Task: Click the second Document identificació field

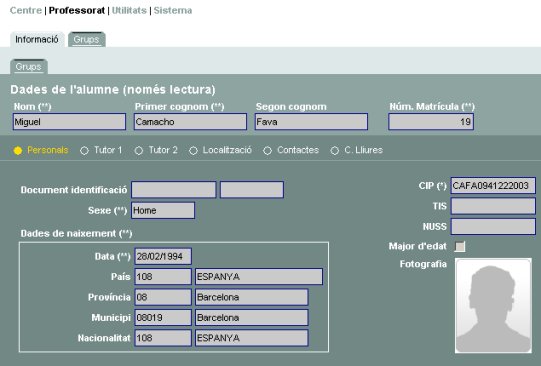Action: [252, 189]
